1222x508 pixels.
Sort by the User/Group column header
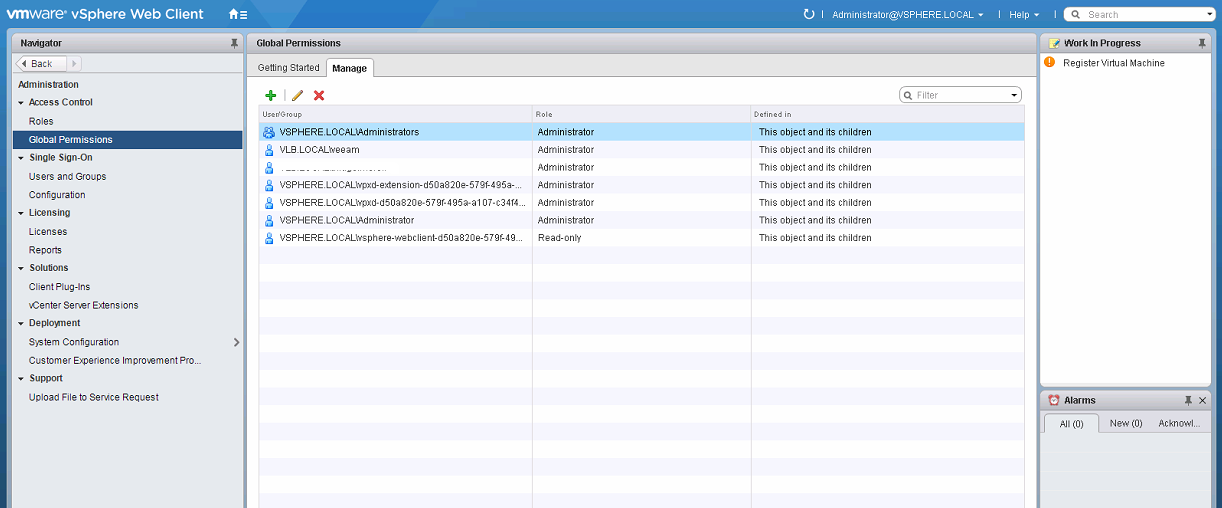pyautogui.click(x=395, y=114)
